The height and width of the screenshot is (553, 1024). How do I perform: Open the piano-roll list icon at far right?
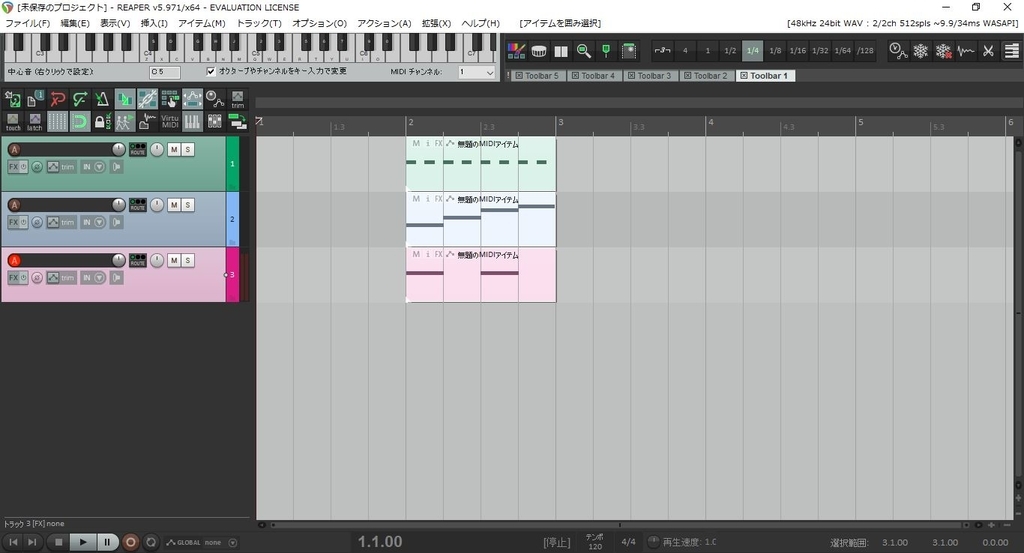click(1012, 50)
